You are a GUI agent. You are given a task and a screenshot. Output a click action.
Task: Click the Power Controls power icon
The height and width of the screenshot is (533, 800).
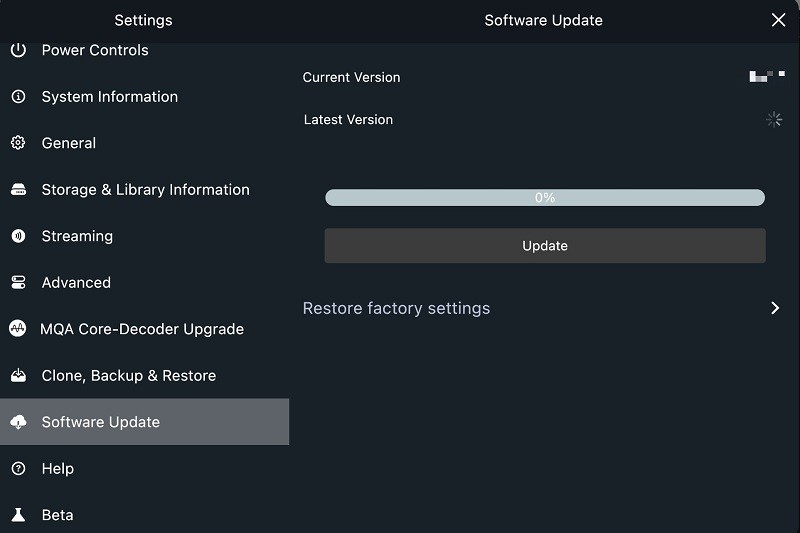click(18, 50)
